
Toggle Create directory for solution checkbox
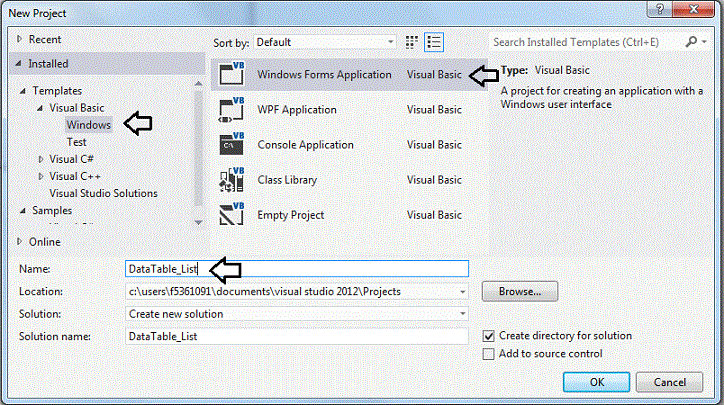point(488,336)
